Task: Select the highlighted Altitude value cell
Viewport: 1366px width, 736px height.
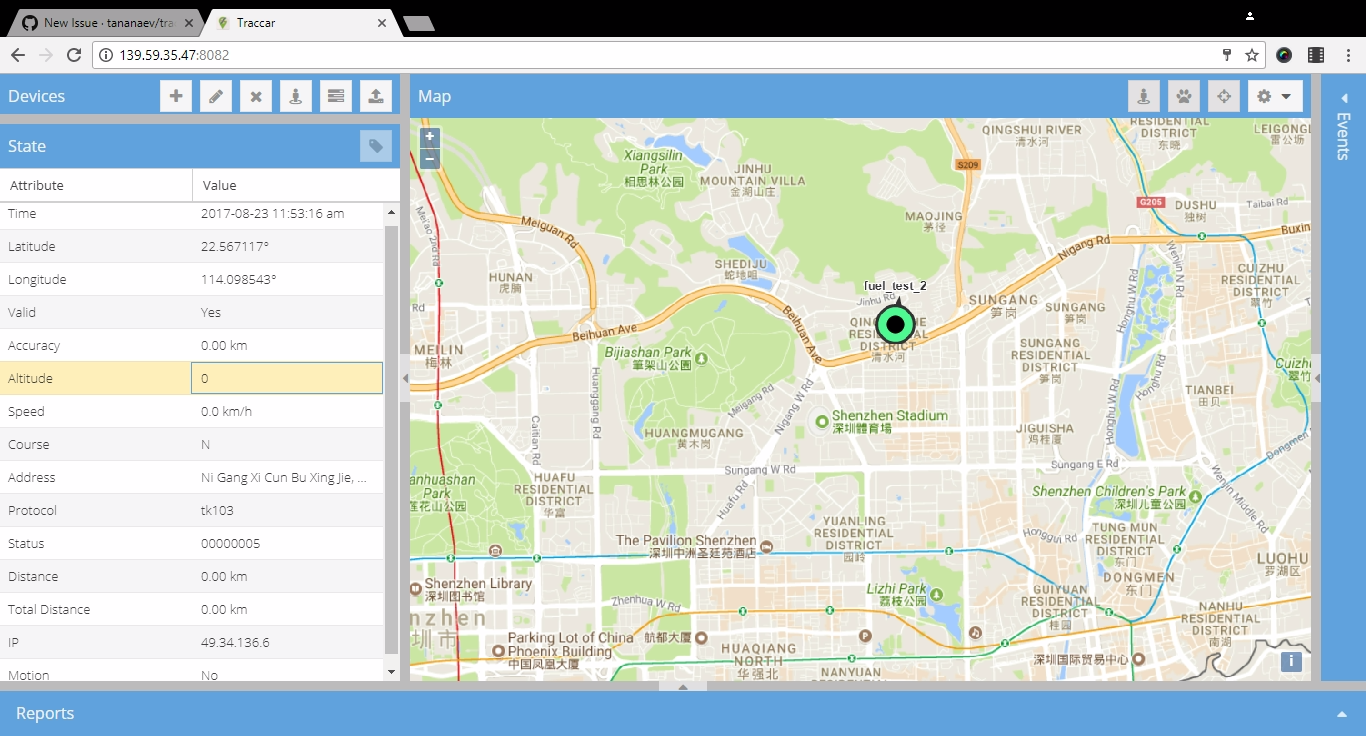Action: [287, 378]
